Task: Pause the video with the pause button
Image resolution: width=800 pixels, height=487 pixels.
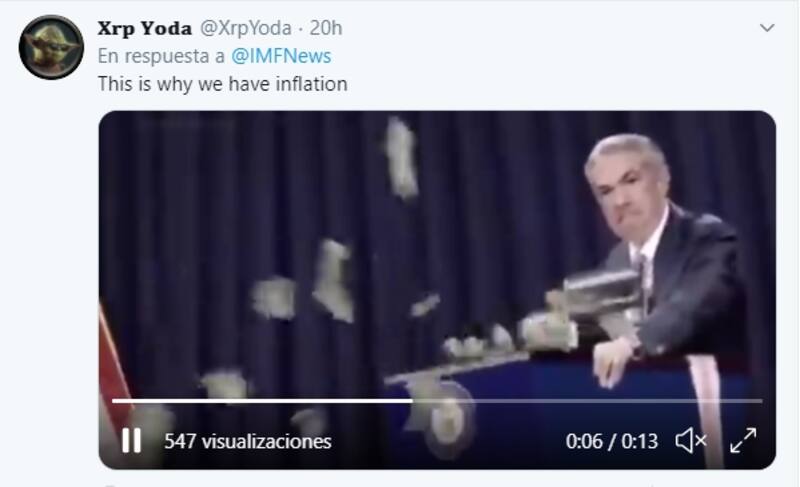Action: (131, 440)
